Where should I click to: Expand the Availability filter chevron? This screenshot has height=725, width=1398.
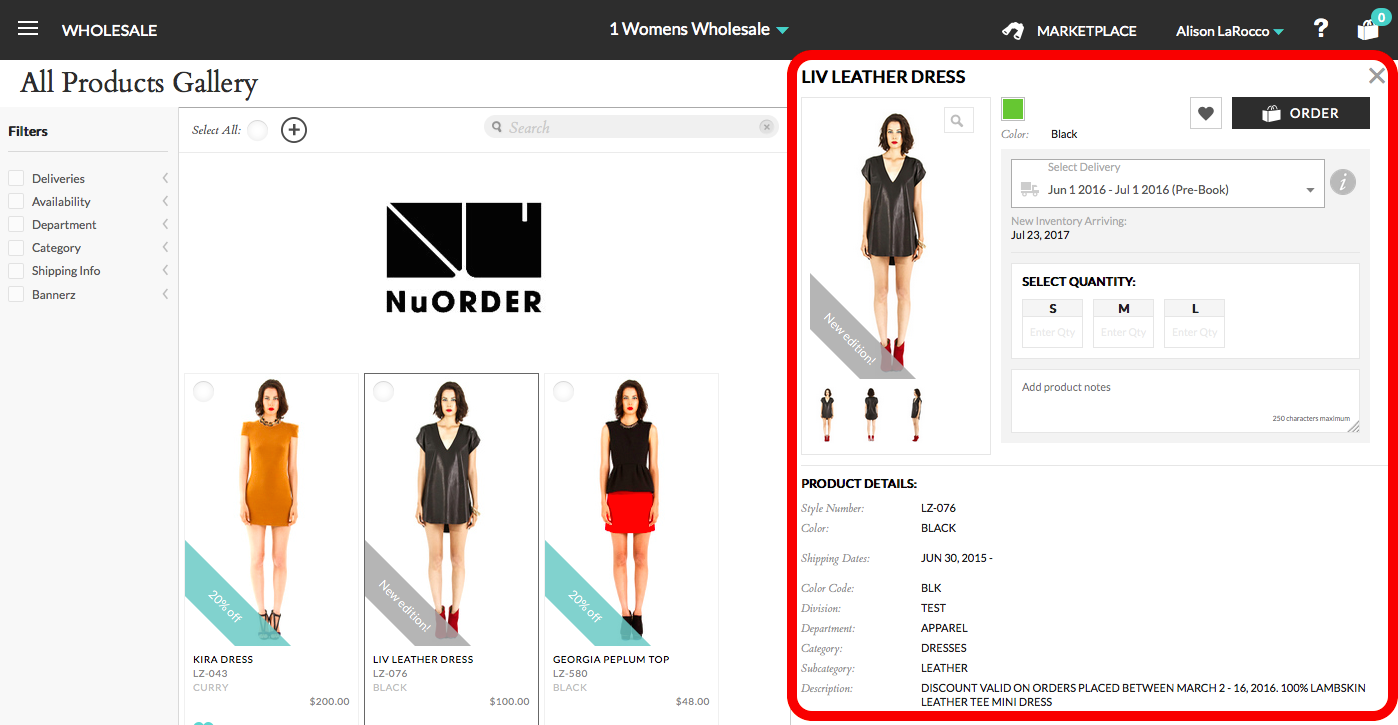tap(165, 201)
